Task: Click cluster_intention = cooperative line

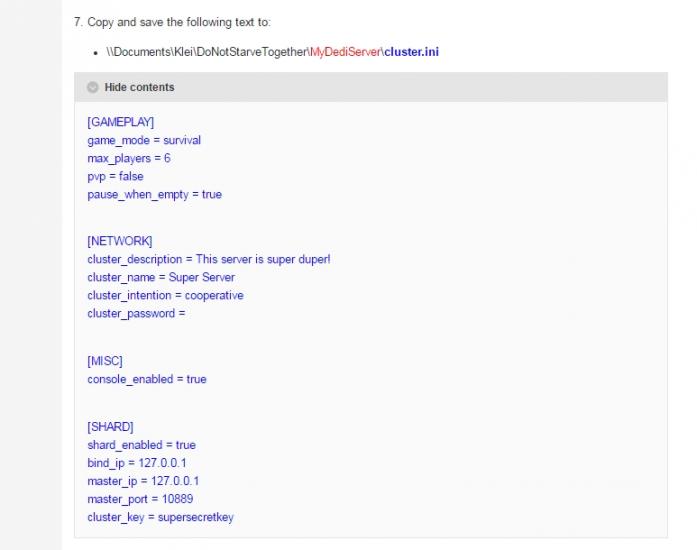Action: 165,295
